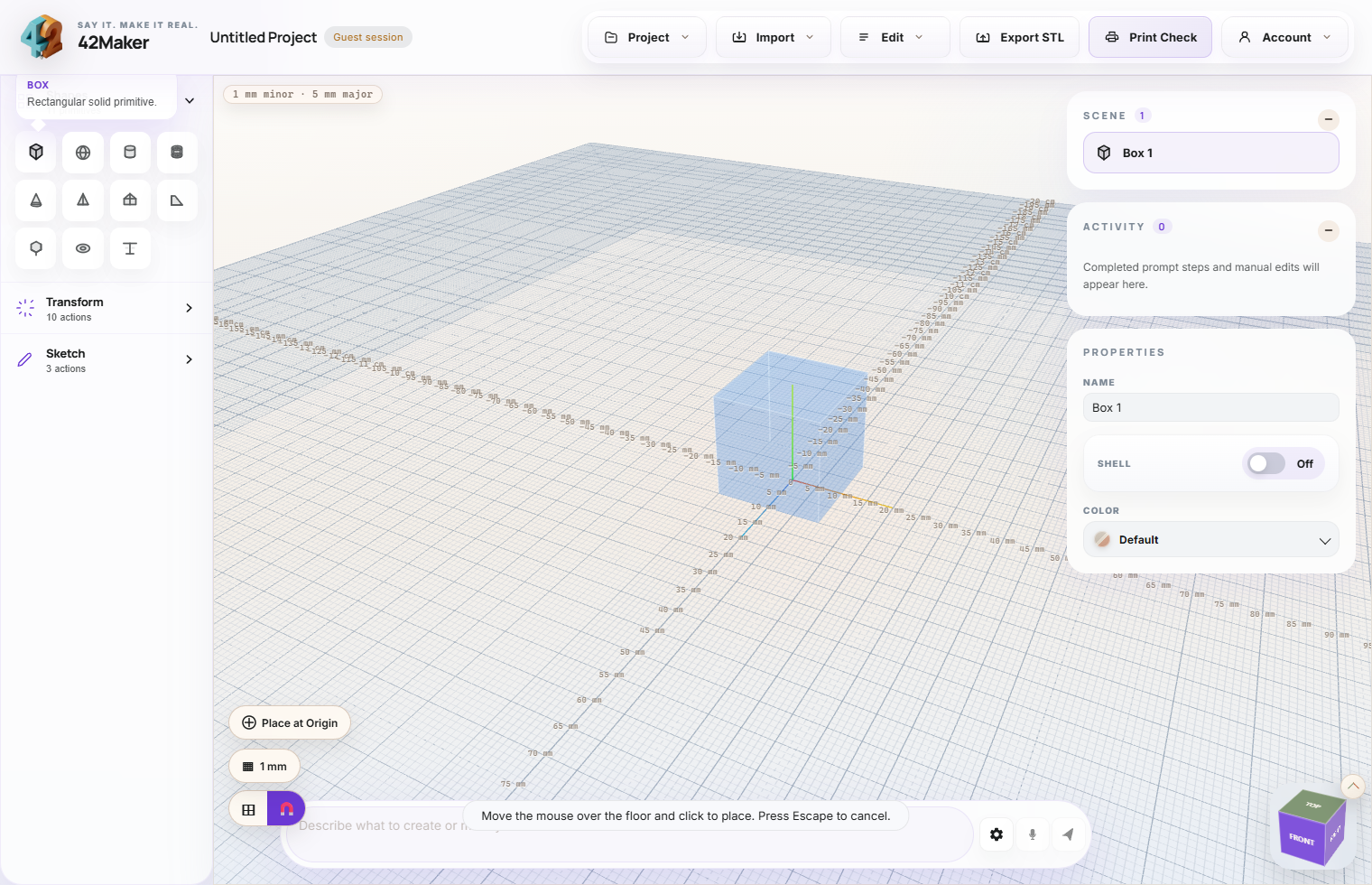Select the Cone primitive shape tool
Viewport: 1372px width, 885px height.
[36, 200]
